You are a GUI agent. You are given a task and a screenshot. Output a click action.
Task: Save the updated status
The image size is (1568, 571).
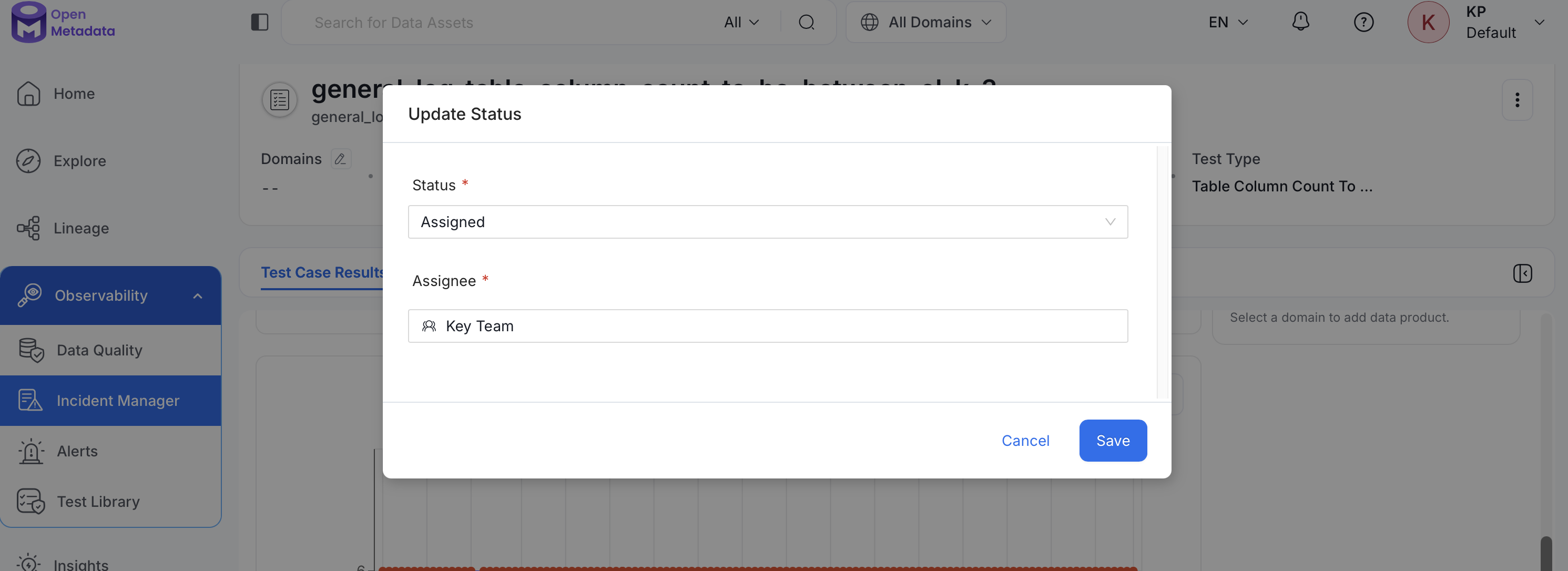[x=1113, y=440]
